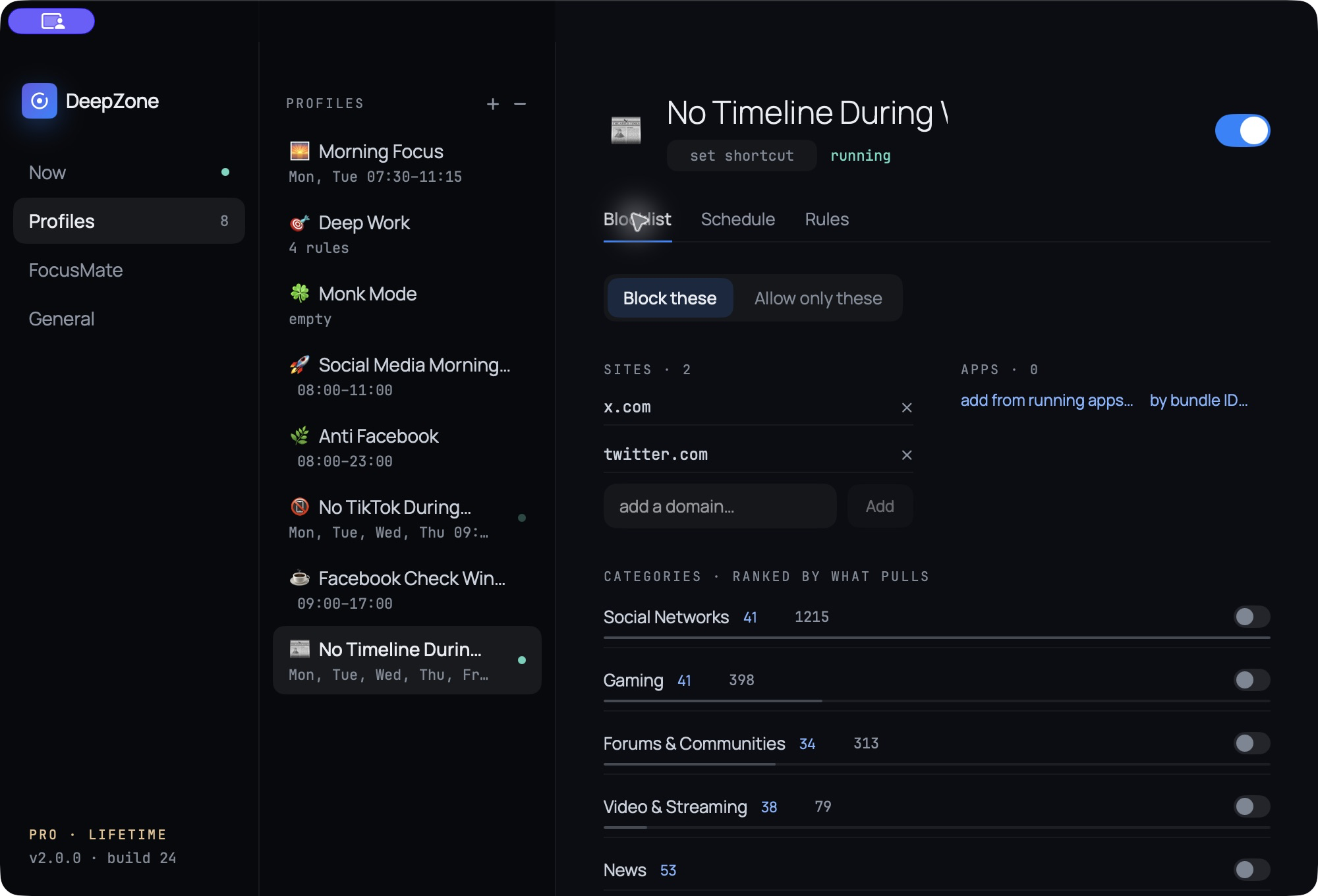Click the newspaper icon beside profile title

pyautogui.click(x=625, y=130)
